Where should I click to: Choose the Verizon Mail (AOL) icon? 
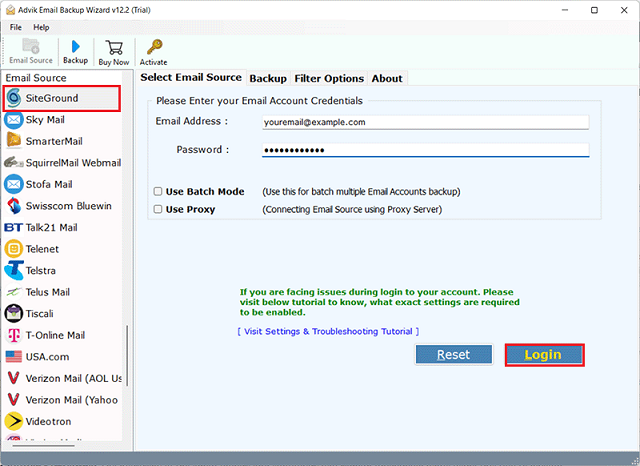(13, 378)
